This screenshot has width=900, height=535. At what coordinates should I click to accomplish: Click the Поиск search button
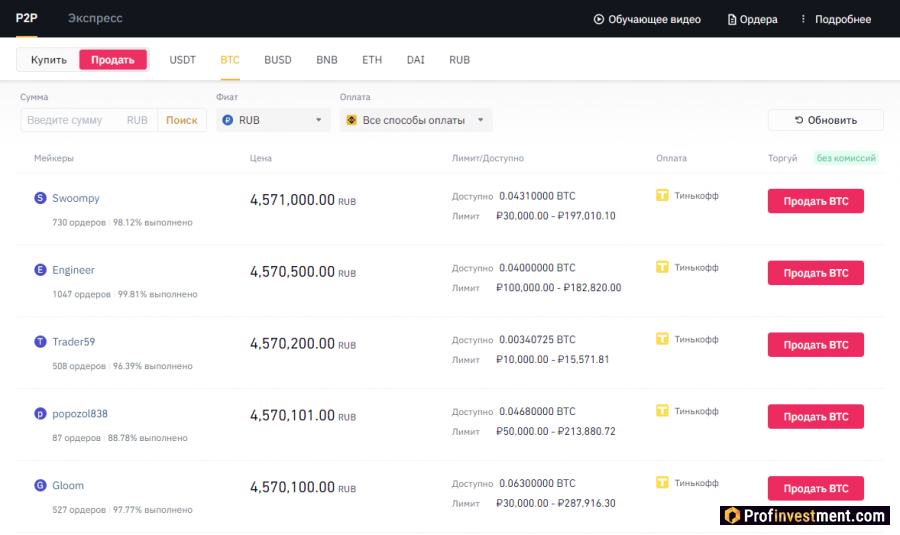182,120
